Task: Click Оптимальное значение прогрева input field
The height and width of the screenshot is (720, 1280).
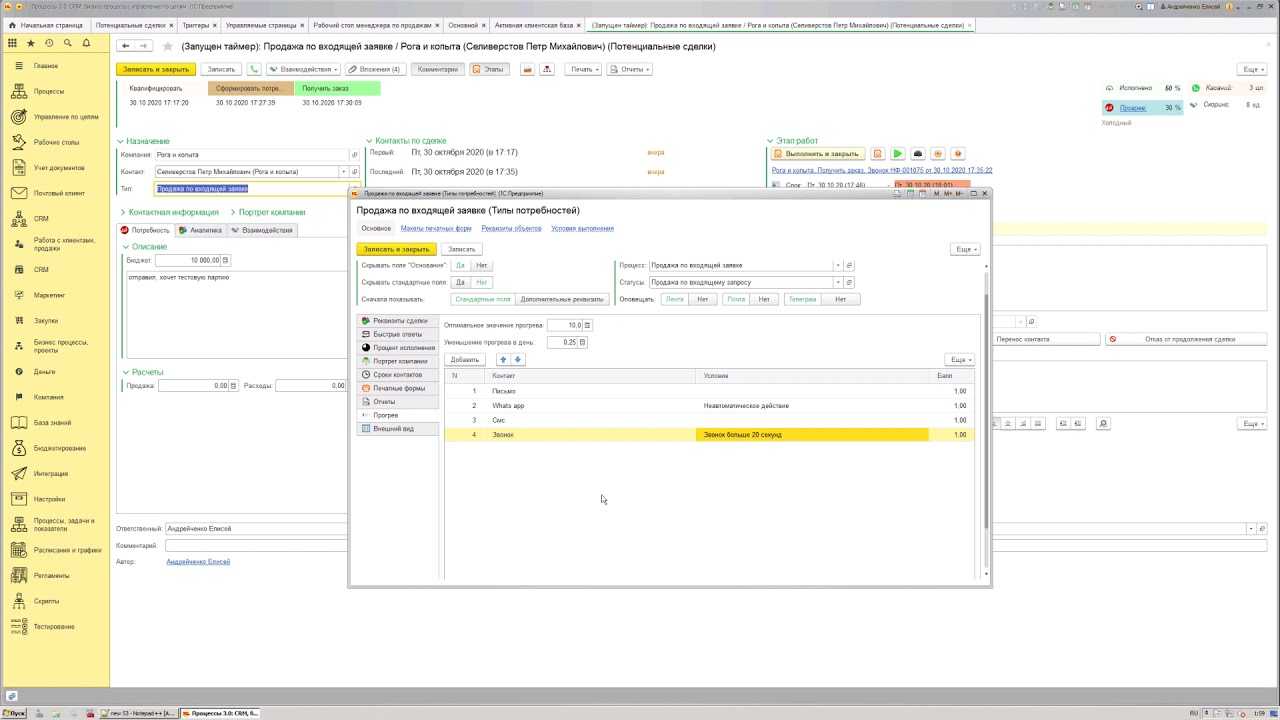Action: [565, 325]
